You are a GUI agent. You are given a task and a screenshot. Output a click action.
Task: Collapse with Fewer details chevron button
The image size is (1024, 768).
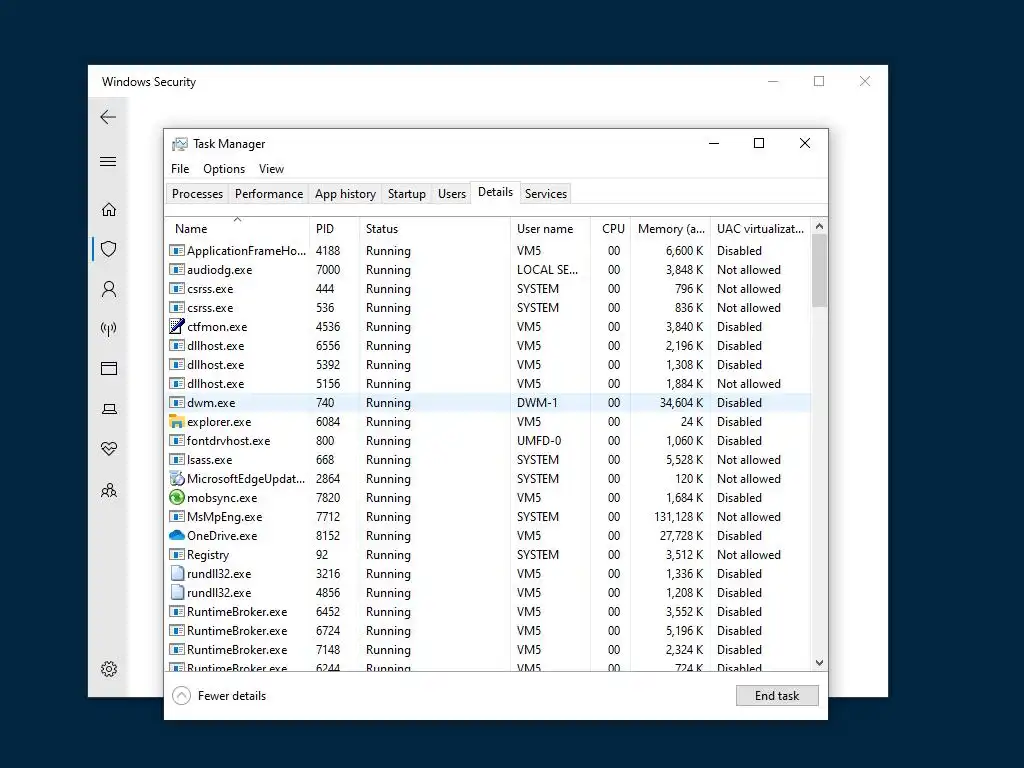coord(182,696)
